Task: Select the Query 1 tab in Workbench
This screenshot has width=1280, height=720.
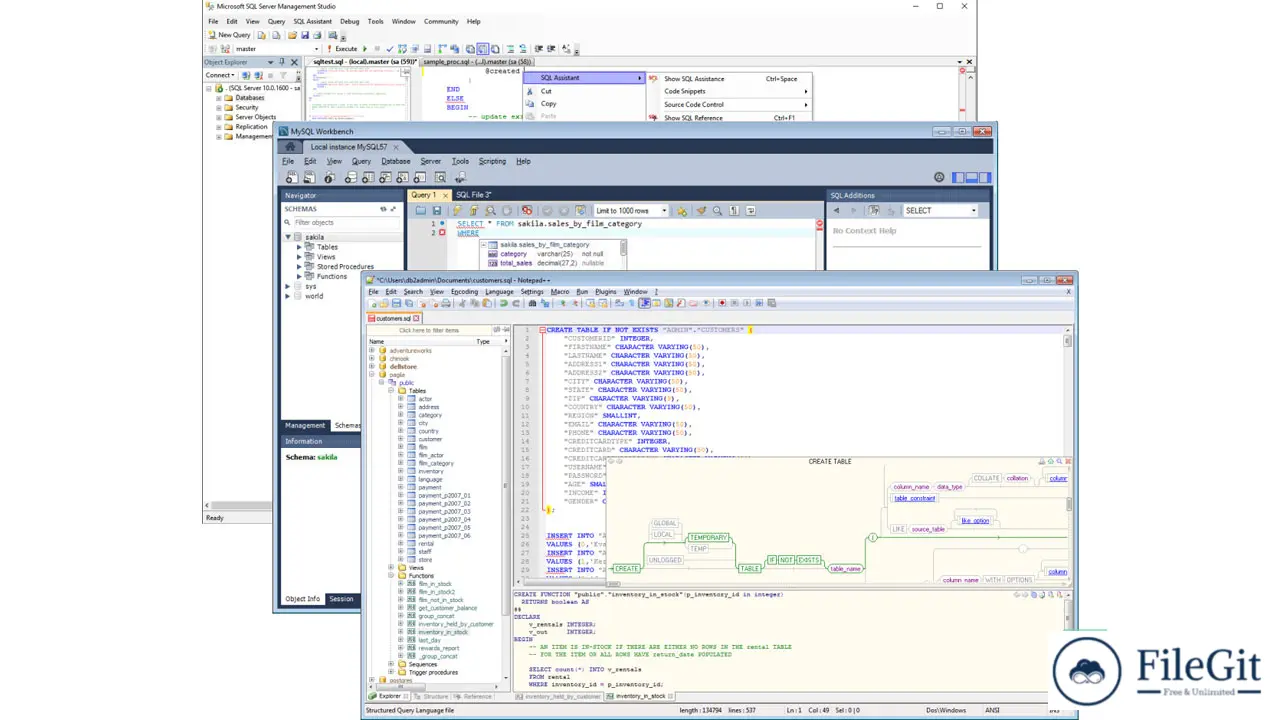Action: [x=428, y=195]
